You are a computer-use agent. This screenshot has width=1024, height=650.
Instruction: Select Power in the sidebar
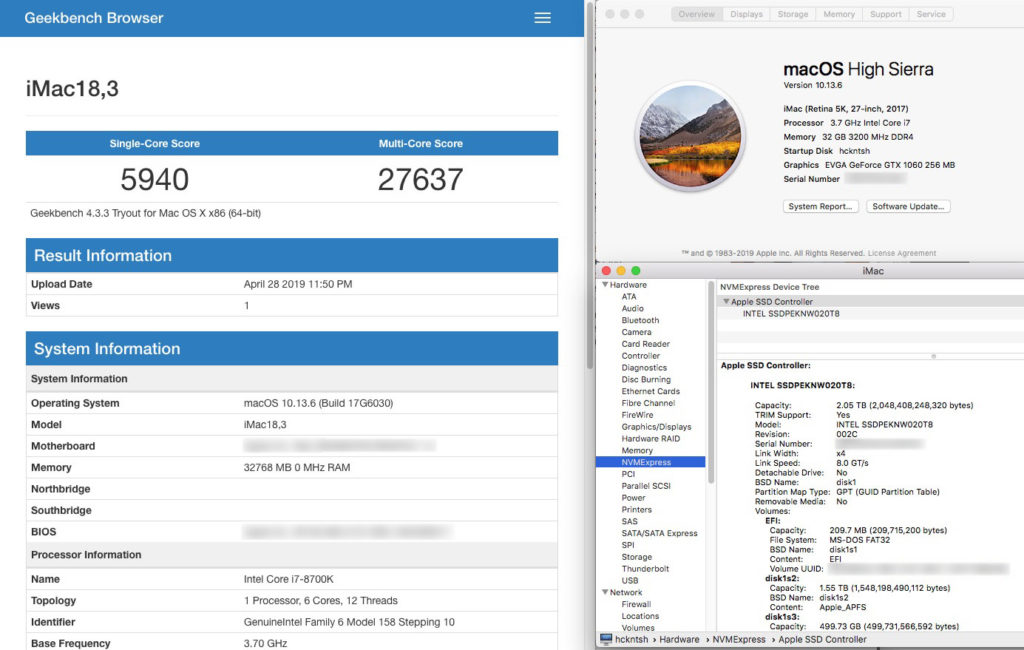(x=633, y=497)
